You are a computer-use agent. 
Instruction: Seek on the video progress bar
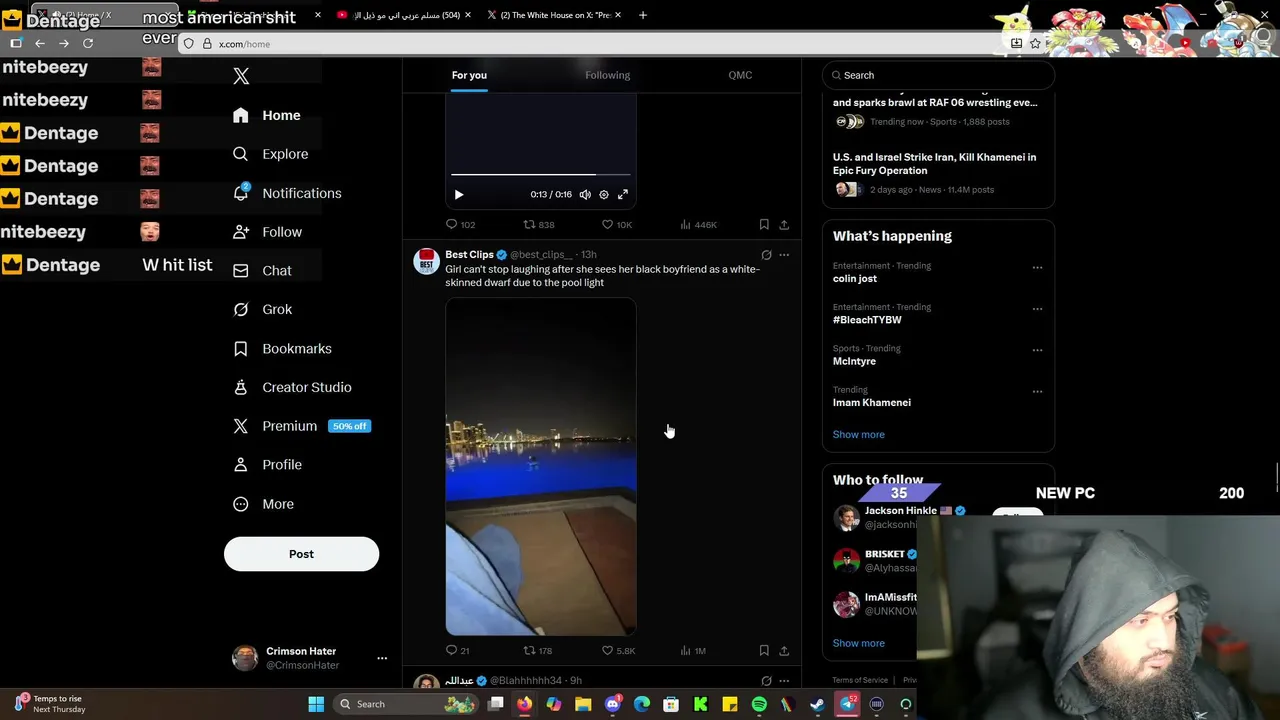point(540,175)
